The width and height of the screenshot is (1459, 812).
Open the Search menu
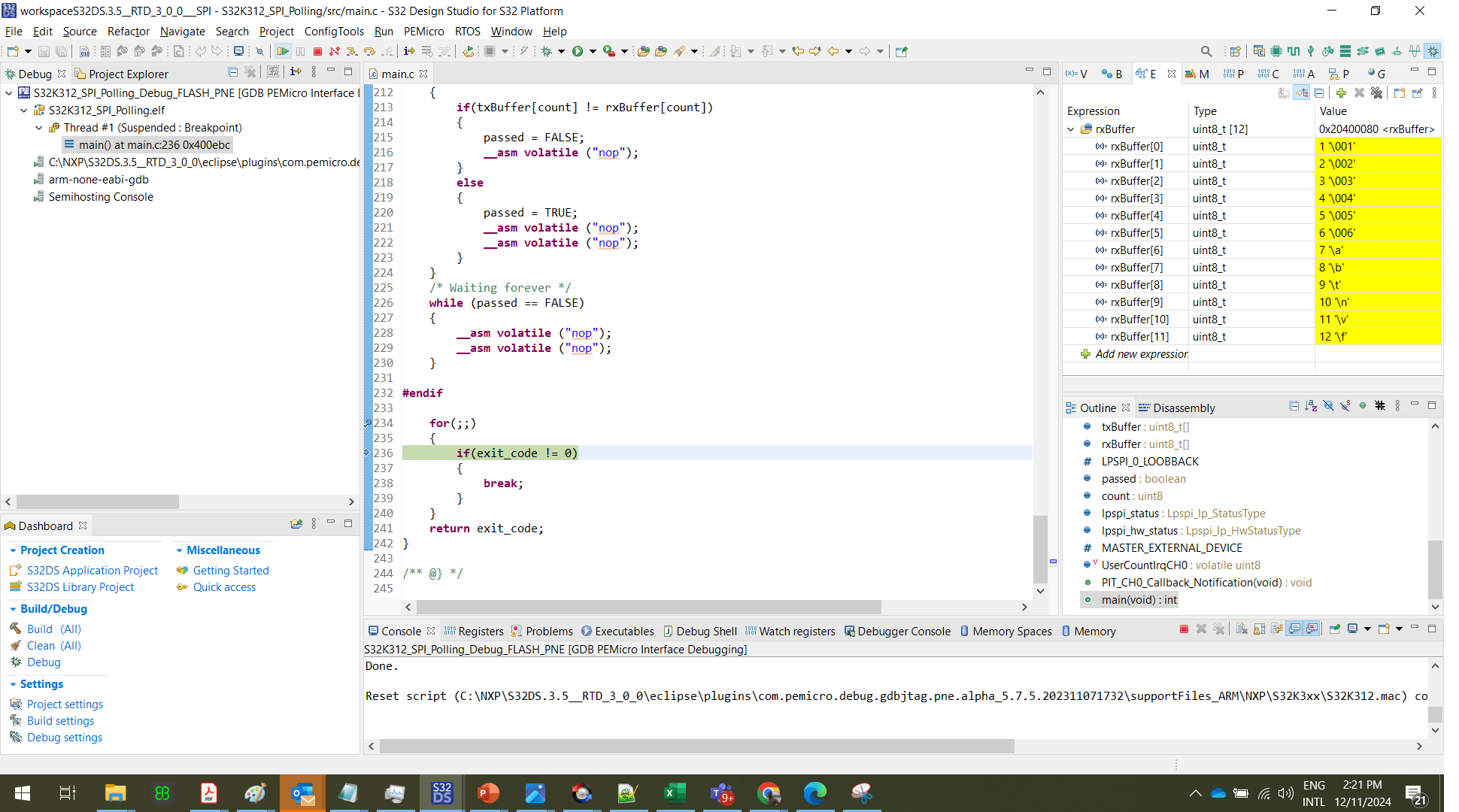(x=232, y=32)
